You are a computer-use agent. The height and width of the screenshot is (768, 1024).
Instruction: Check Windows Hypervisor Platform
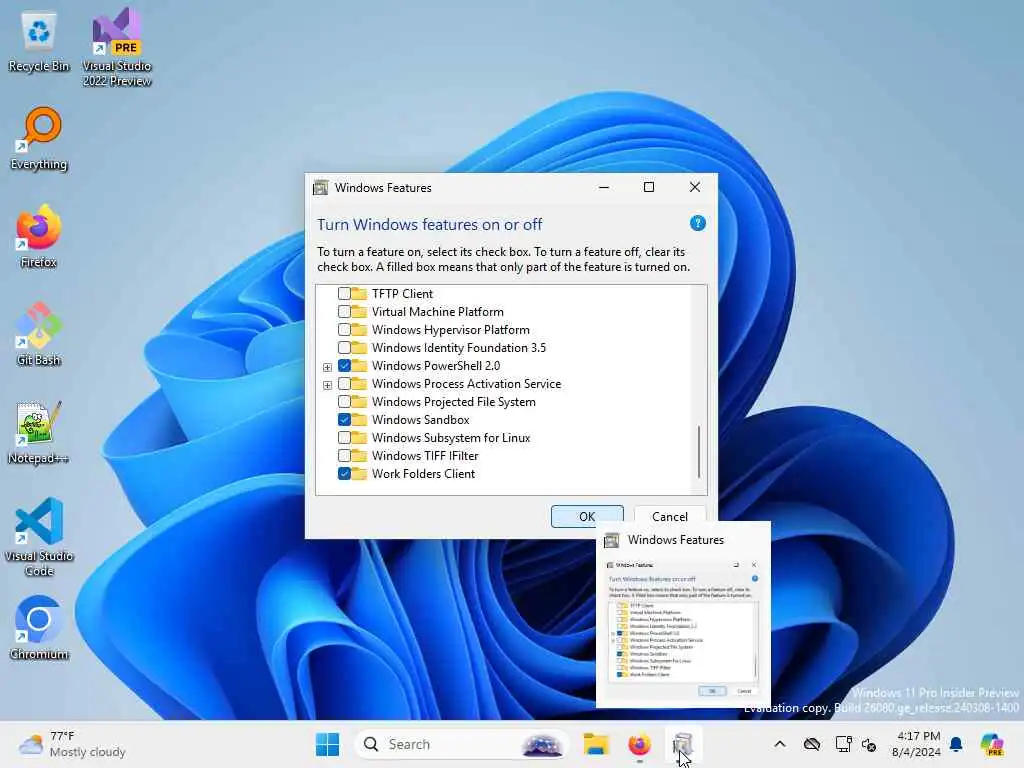coord(344,330)
